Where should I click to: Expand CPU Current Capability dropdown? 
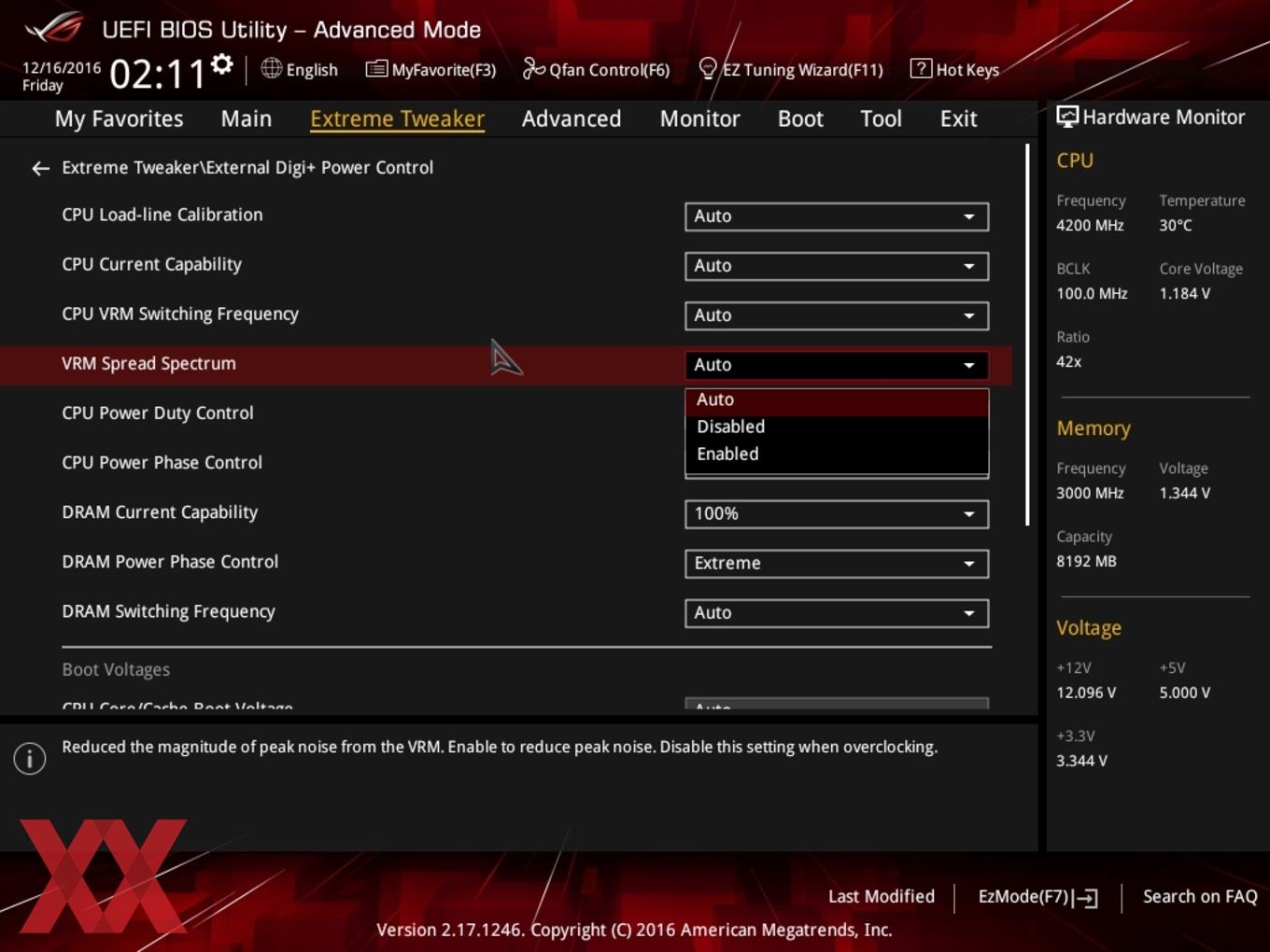tap(837, 266)
